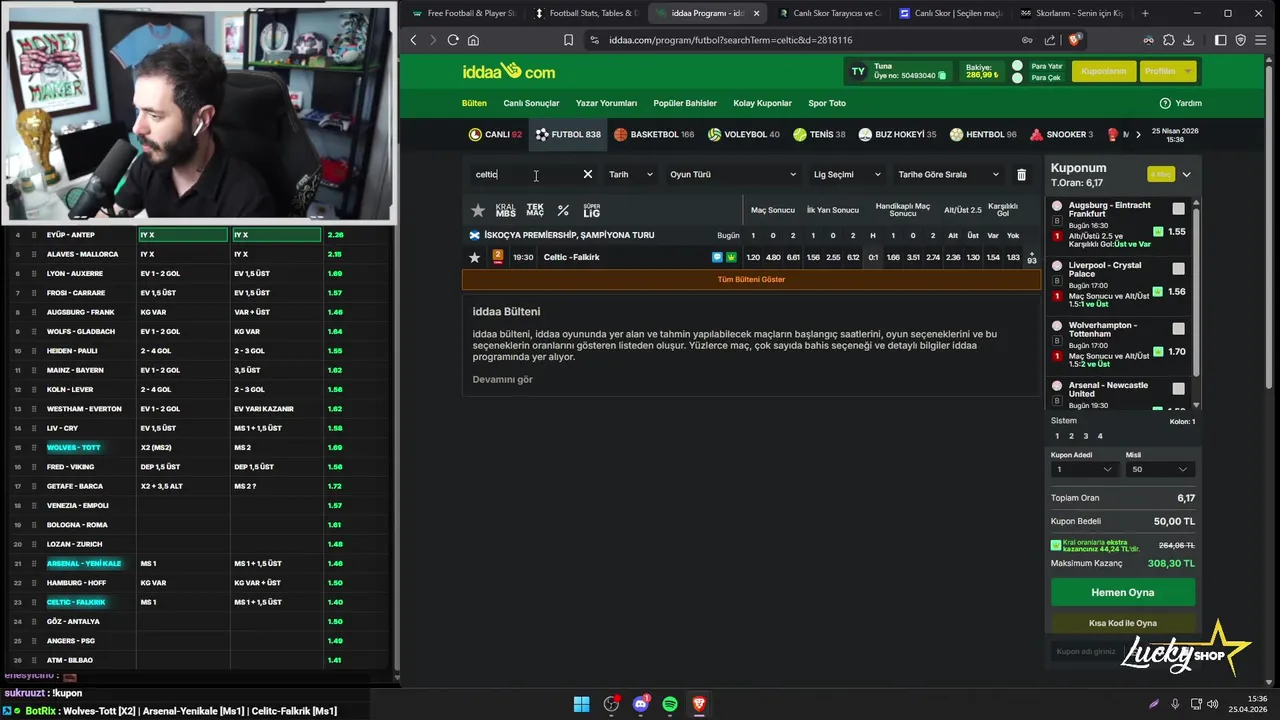The image size is (1280, 720).
Task: Open +93 more bets for Celtic - Falkirk
Action: (1031, 258)
